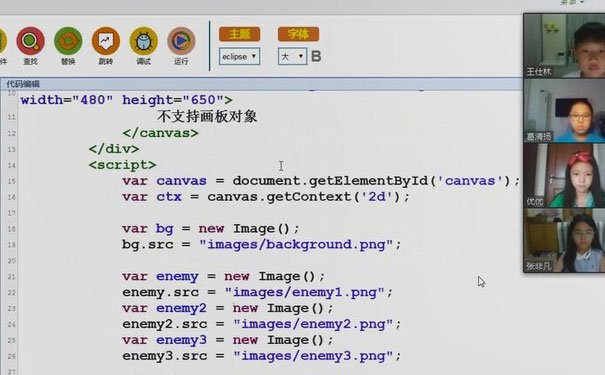Click on "images/enemy3.png" string
This screenshot has height=375, width=605.
point(313,356)
